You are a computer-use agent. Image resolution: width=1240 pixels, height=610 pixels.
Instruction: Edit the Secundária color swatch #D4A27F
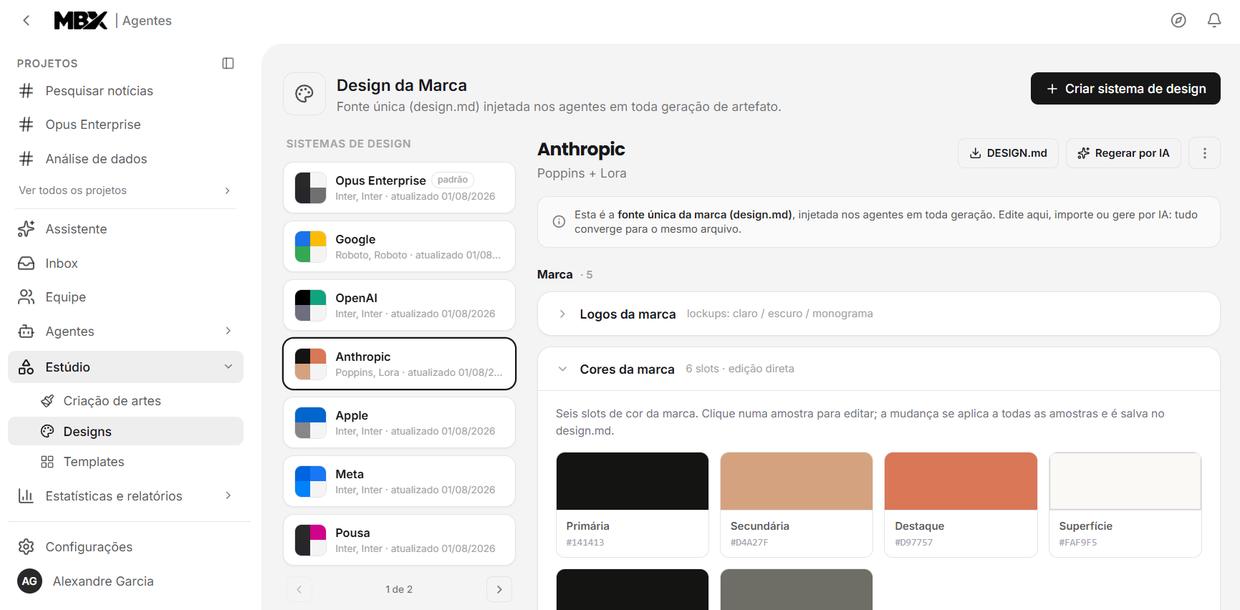[796, 481]
